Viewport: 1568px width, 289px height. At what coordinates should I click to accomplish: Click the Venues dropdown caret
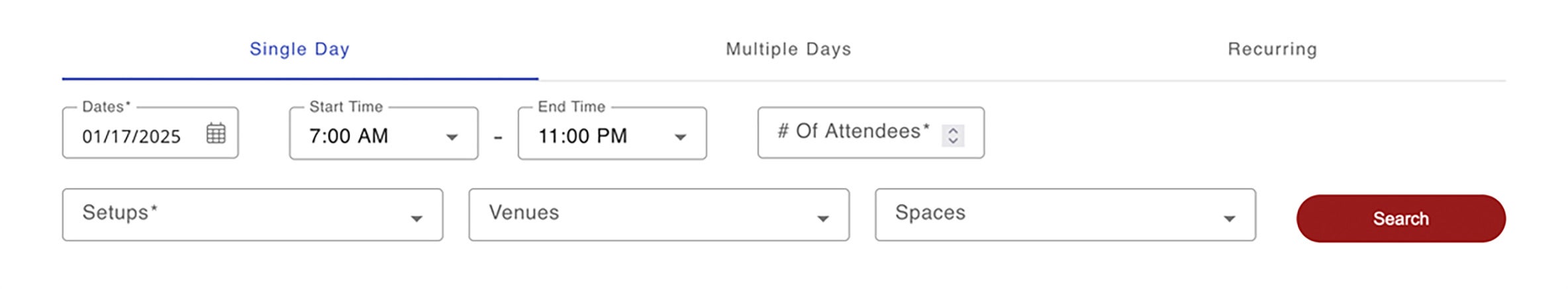(823, 218)
